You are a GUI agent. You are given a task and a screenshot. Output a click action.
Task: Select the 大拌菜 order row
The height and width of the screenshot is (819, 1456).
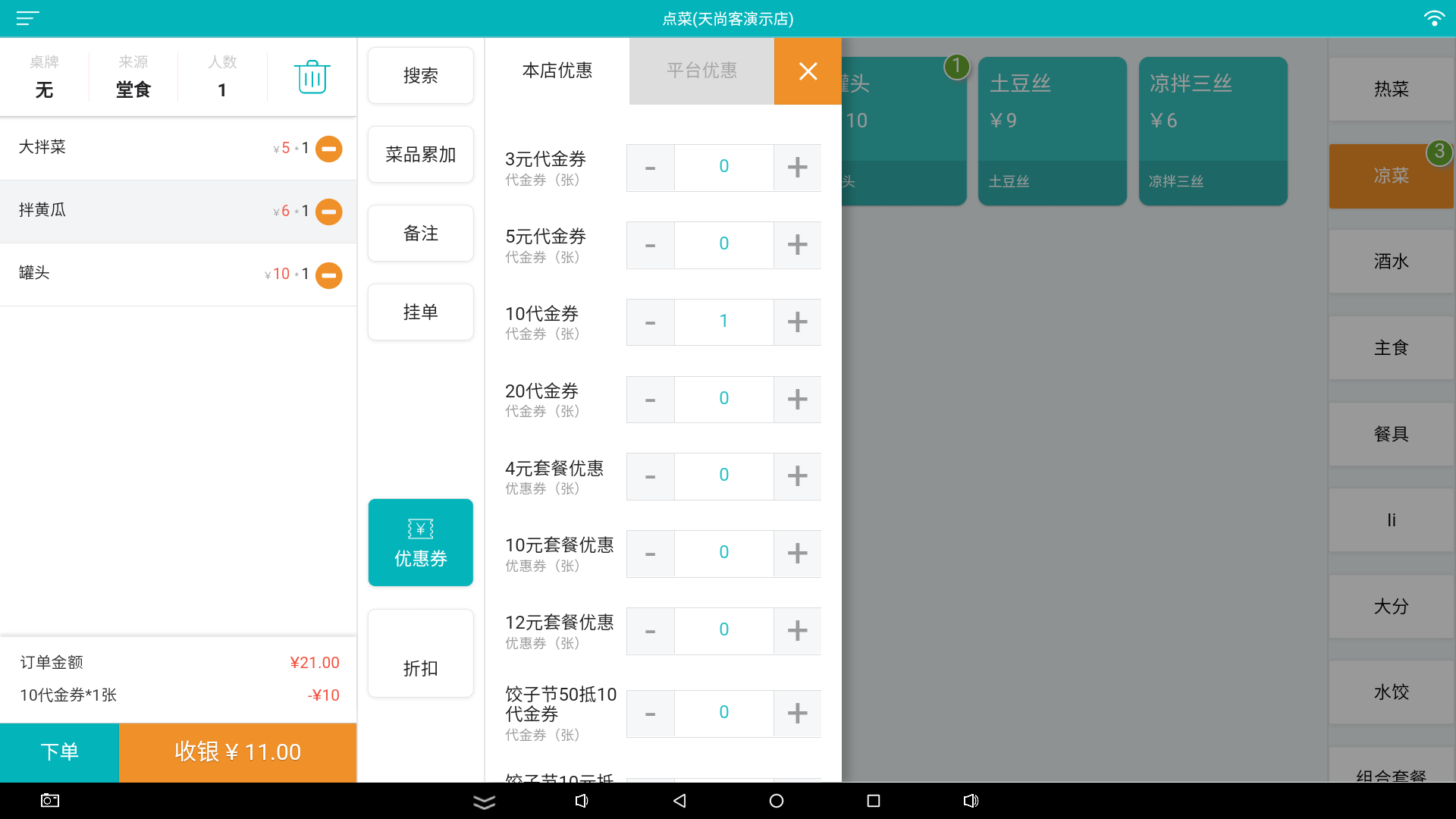click(178, 149)
